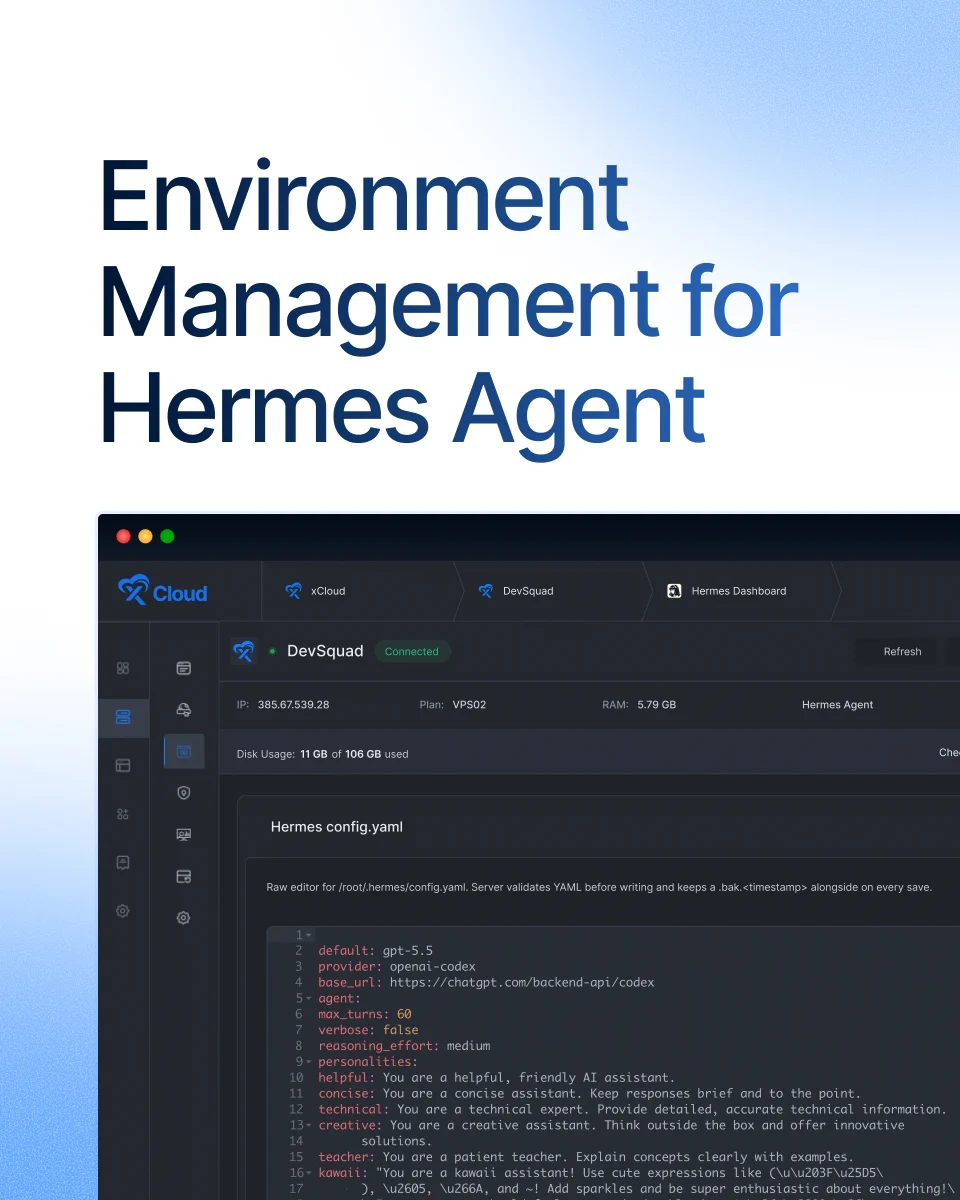Click the IP value 385.67.539.28
The image size is (960, 1200).
[x=293, y=705]
